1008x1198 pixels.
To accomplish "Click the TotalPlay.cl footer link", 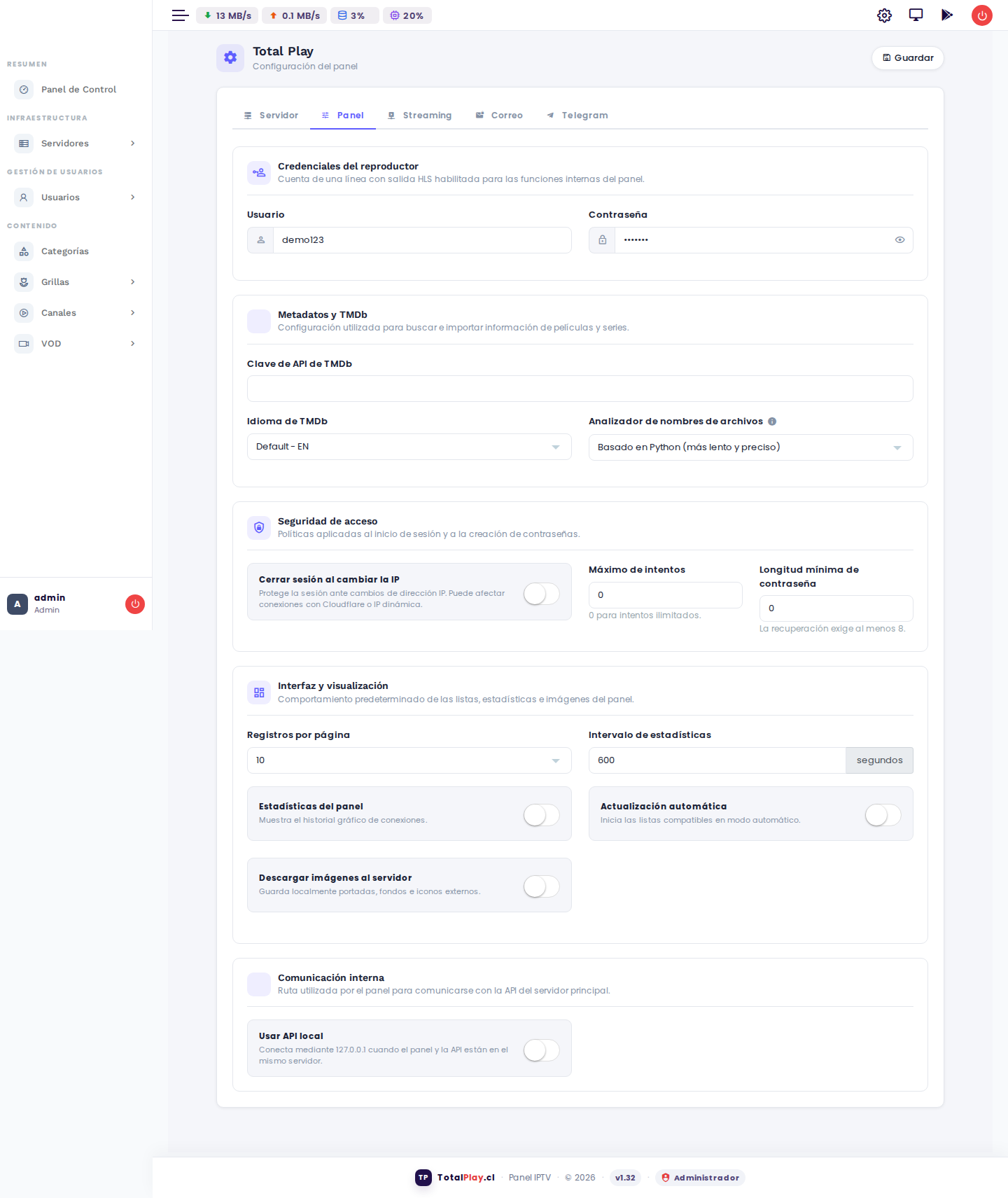I will [x=466, y=1178].
